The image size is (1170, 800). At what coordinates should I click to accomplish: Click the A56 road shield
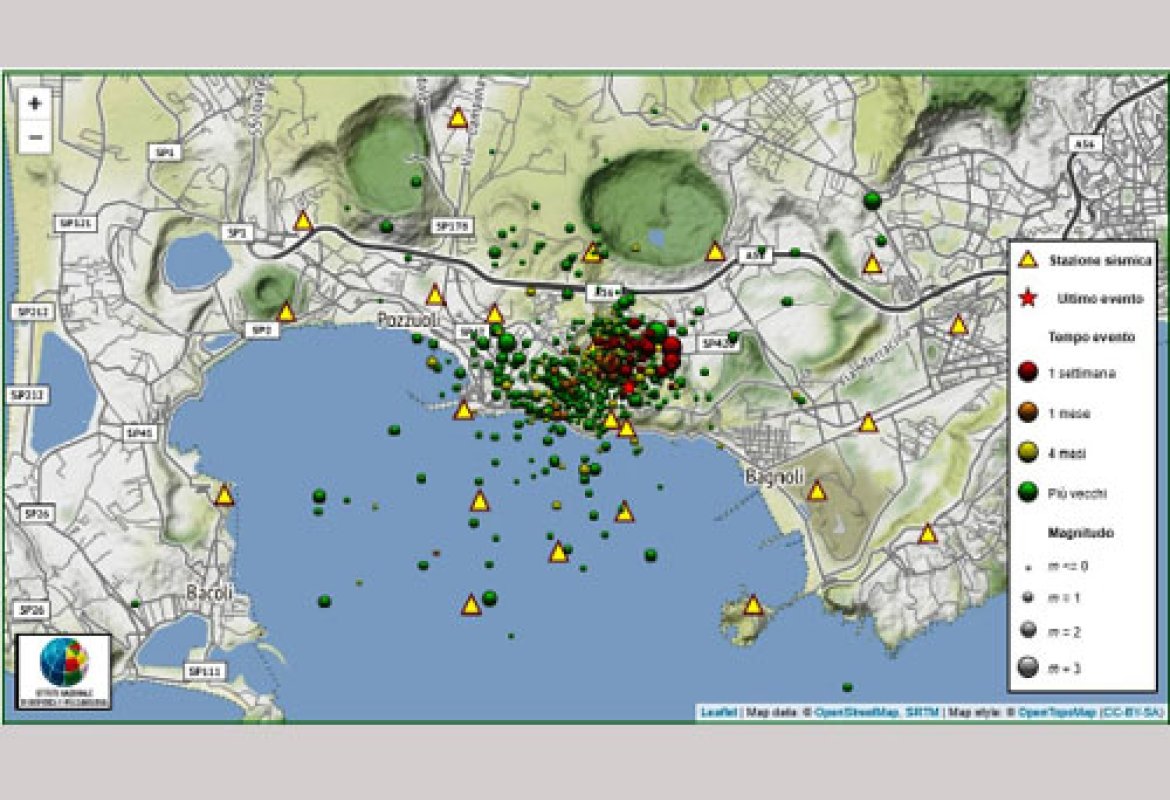click(1085, 143)
